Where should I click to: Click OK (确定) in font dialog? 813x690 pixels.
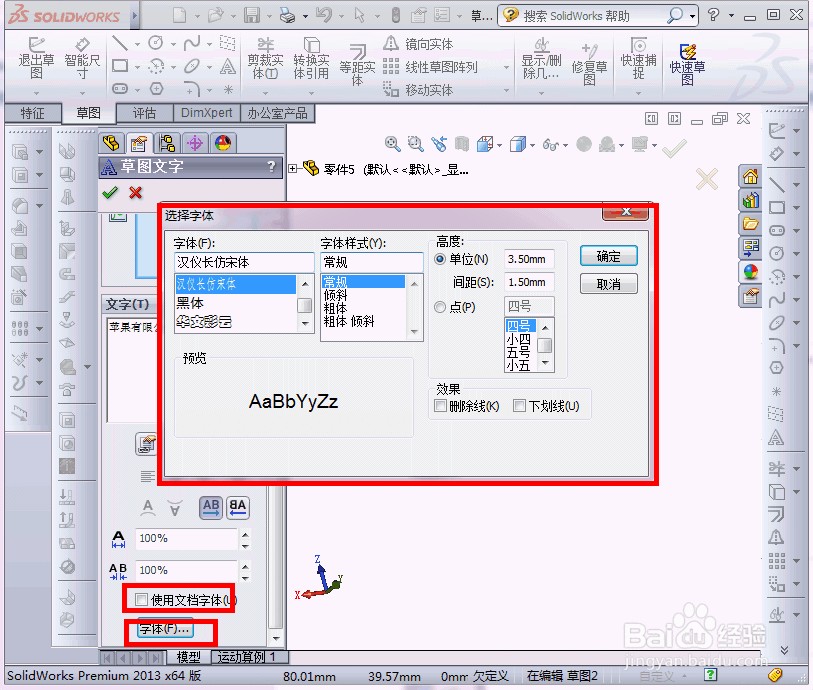click(x=608, y=256)
